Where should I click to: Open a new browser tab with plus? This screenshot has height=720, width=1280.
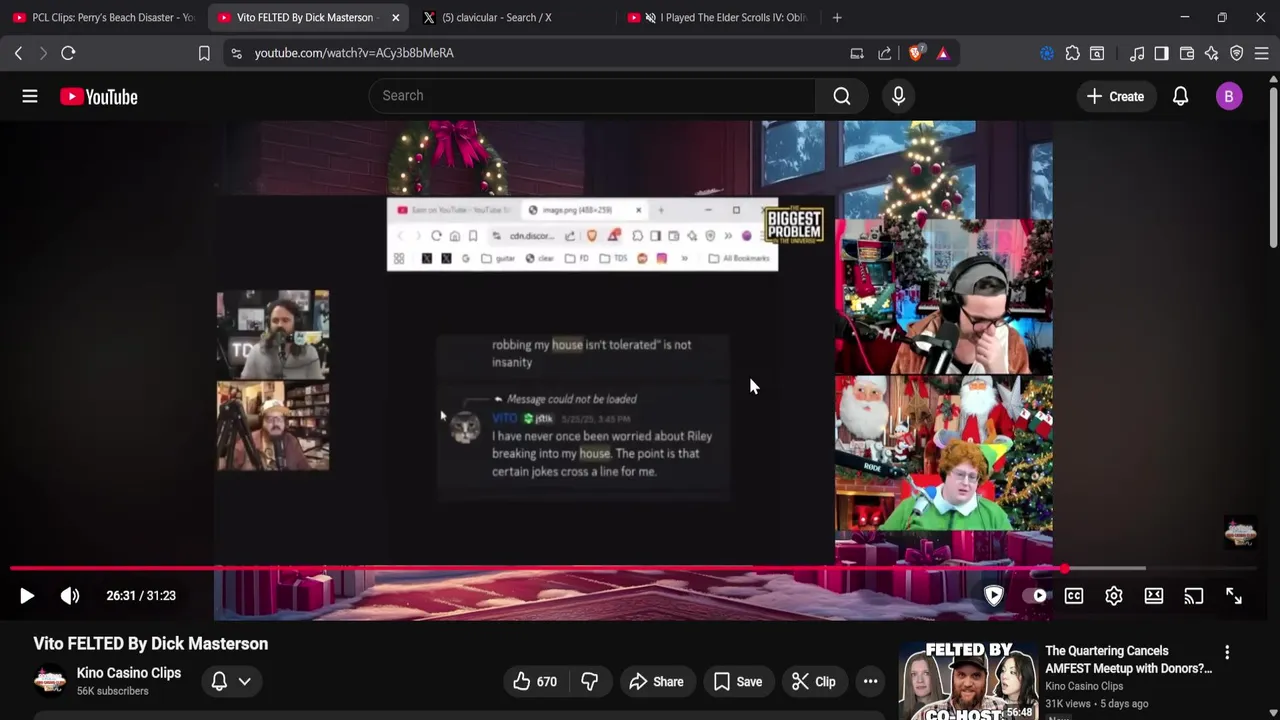837,17
